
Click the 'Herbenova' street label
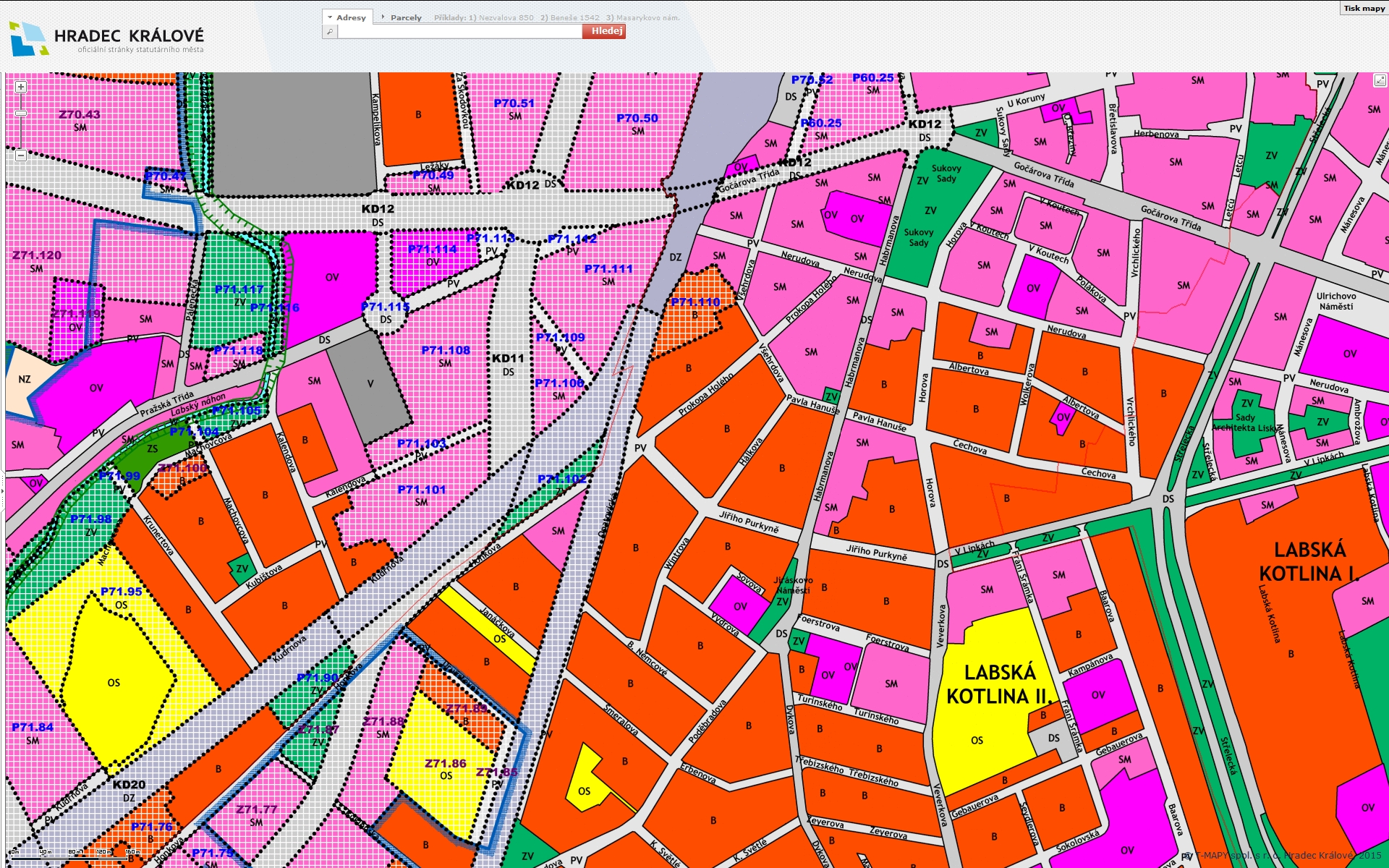1156,134
